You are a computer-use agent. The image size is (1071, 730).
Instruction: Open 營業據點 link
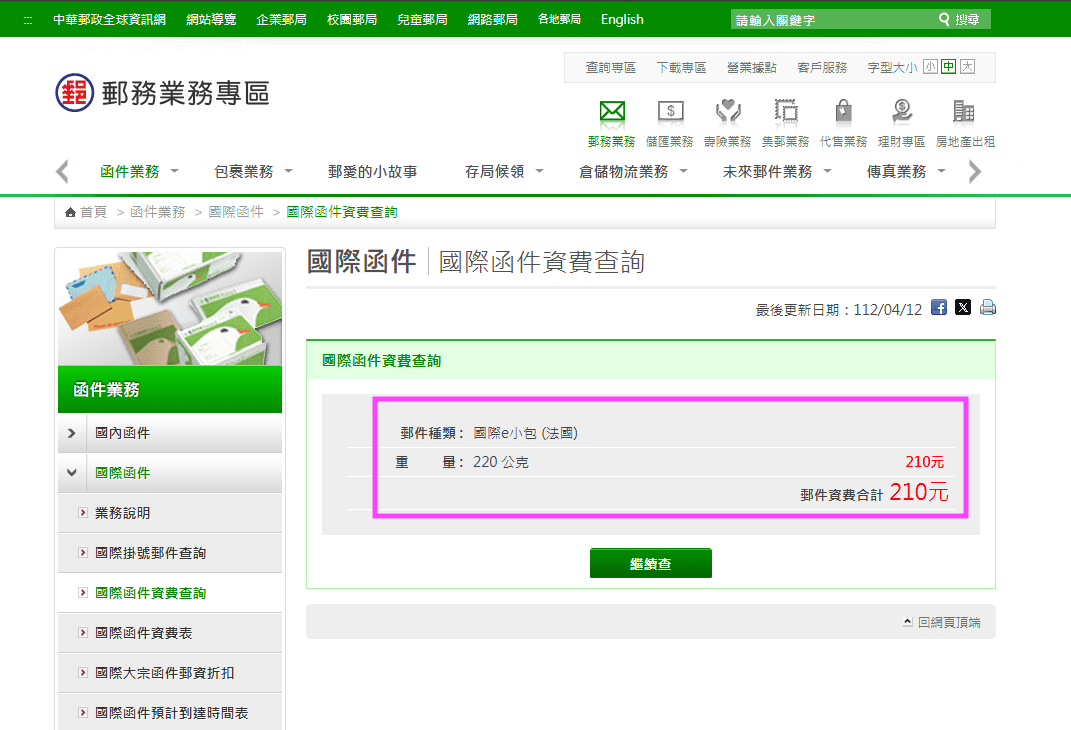(x=751, y=68)
